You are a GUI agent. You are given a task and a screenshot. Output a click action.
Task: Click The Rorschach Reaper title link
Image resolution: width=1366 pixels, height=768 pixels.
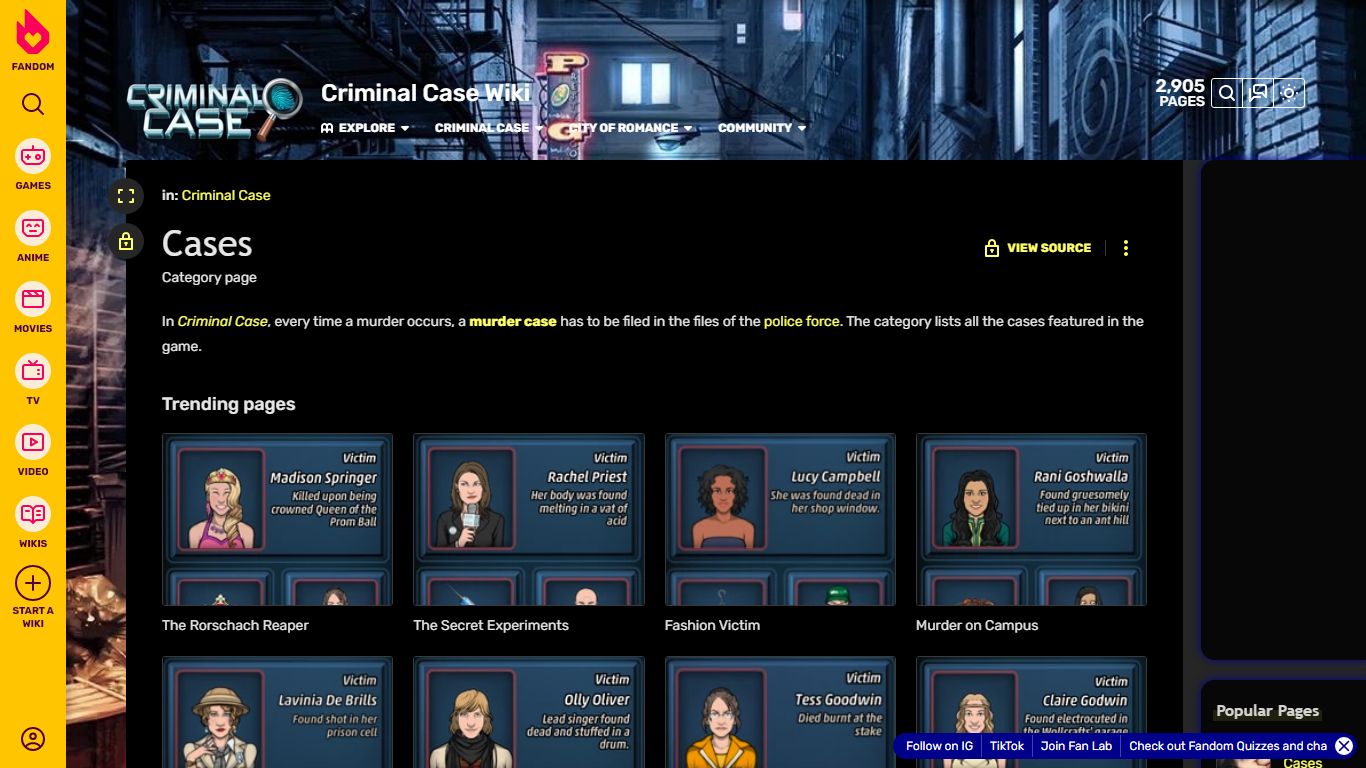(x=235, y=625)
